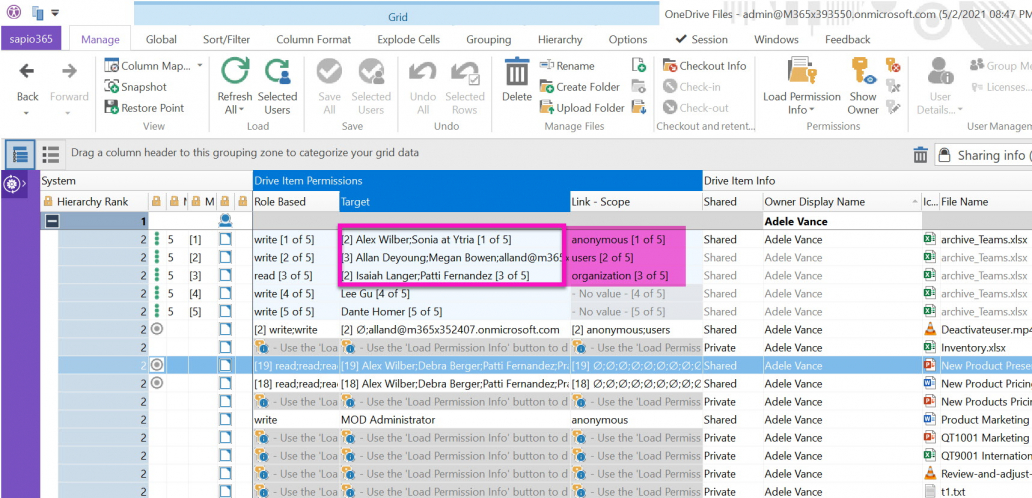Switch to the Grouping tab

coord(489,39)
